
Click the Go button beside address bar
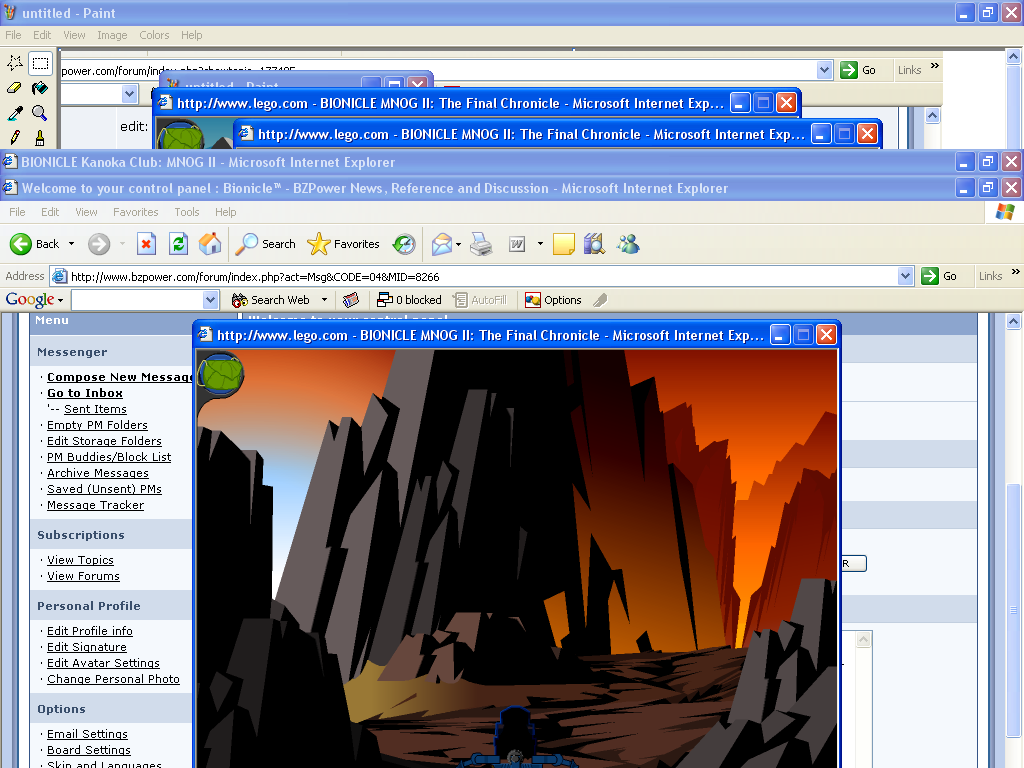pyautogui.click(x=939, y=276)
